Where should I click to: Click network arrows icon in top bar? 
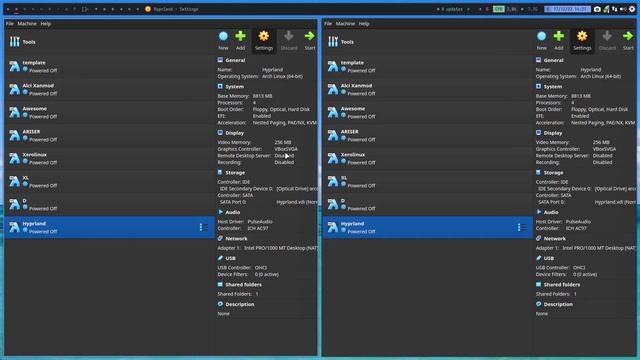coord(615,9)
